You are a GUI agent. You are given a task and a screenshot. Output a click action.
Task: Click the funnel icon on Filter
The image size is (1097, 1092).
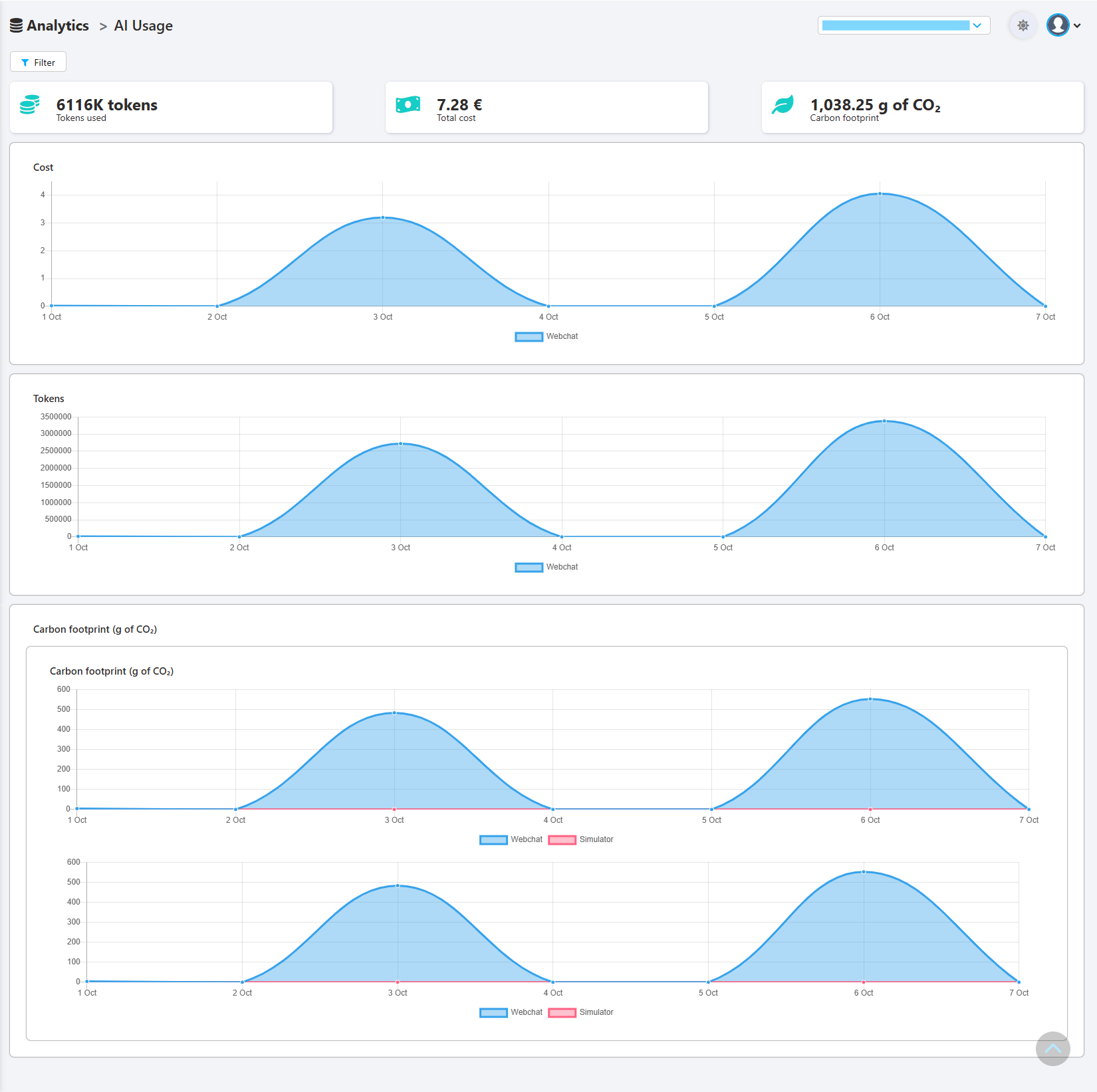click(x=25, y=62)
